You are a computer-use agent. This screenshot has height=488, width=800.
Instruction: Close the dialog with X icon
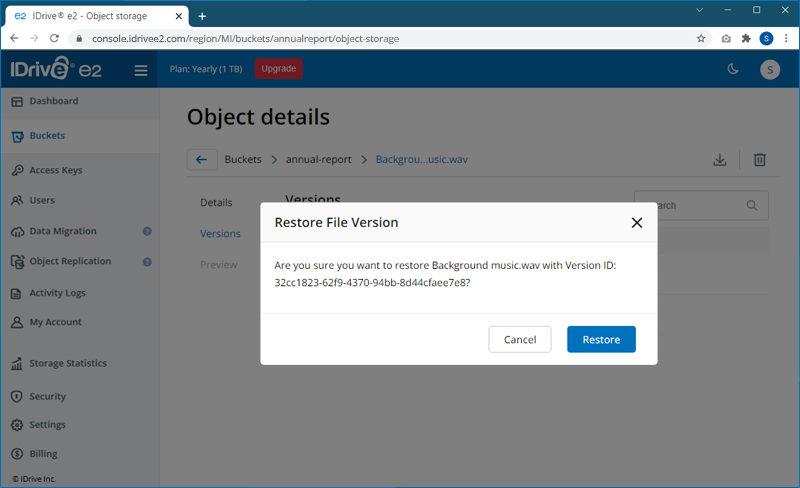pyautogui.click(x=637, y=223)
